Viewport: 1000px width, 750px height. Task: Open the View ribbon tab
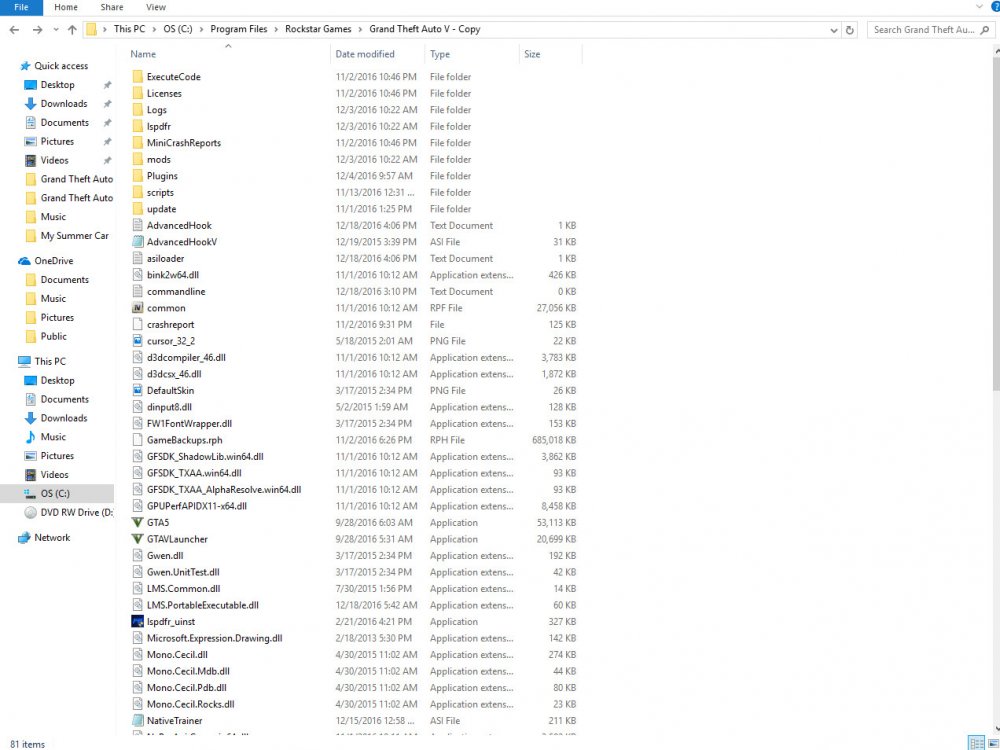click(x=156, y=7)
